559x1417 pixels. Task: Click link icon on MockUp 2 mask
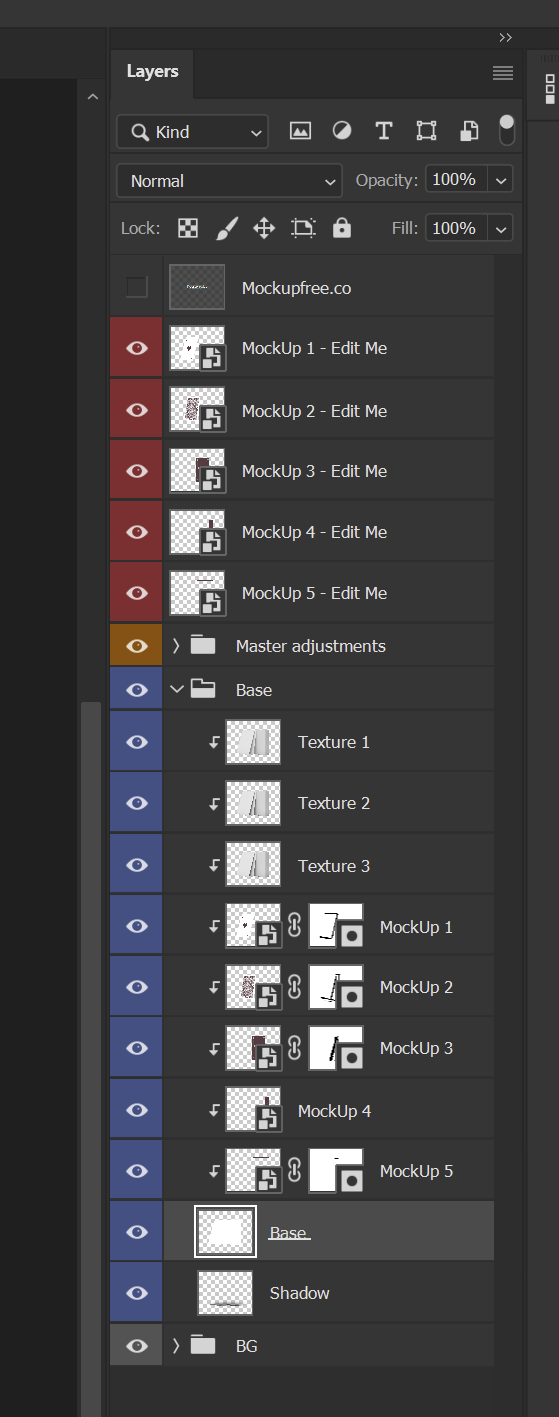coord(295,987)
